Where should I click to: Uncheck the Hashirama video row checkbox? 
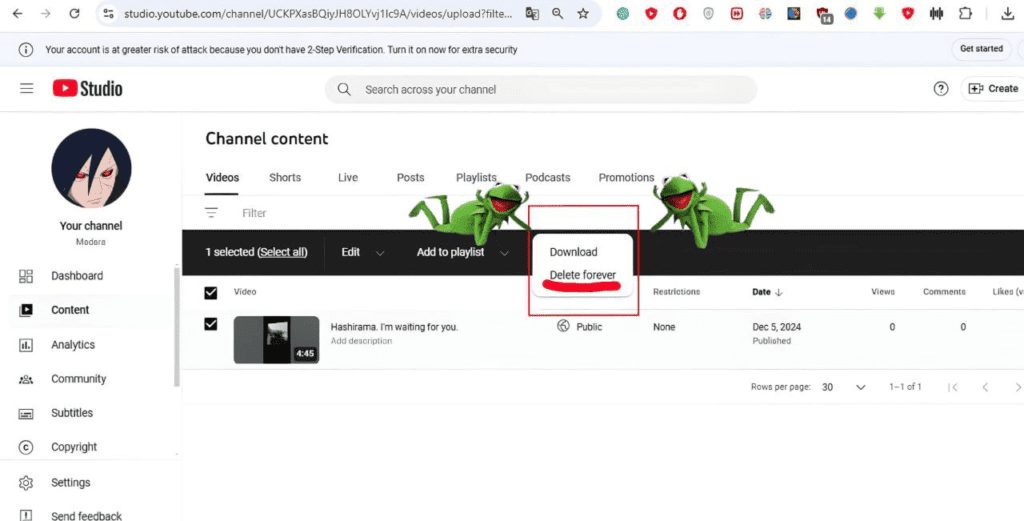pyautogui.click(x=211, y=324)
